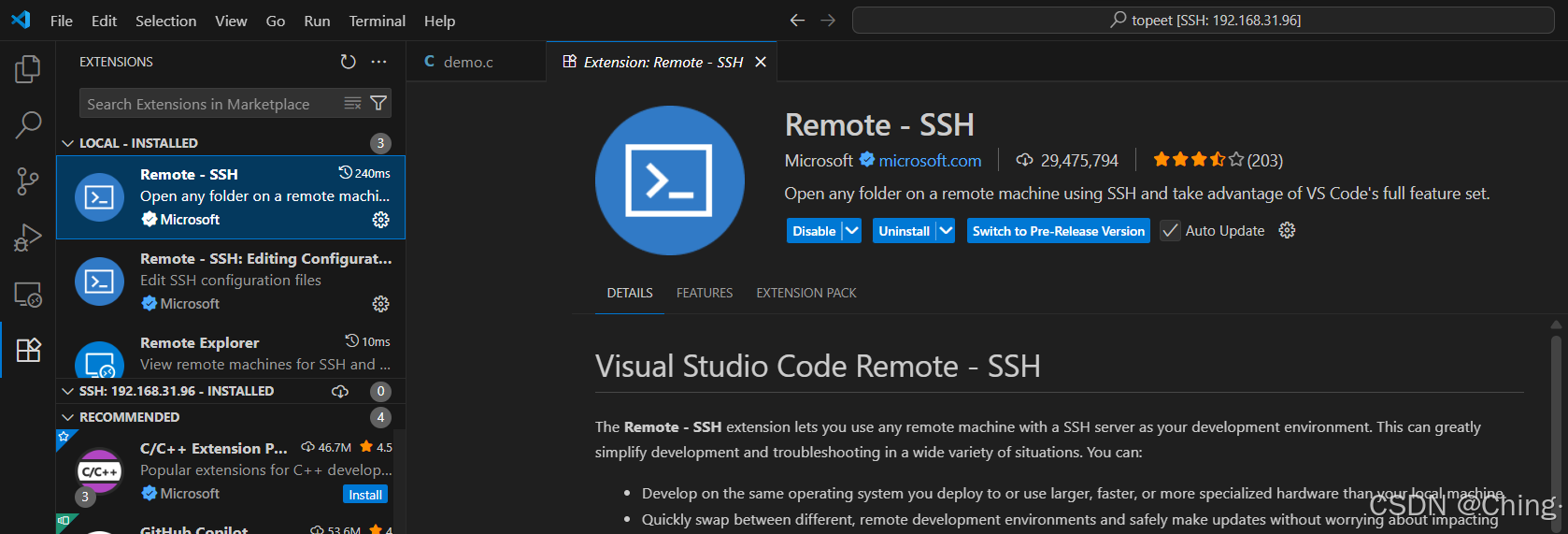Open the Search view in activity bar
1568x534 pixels.
28,124
